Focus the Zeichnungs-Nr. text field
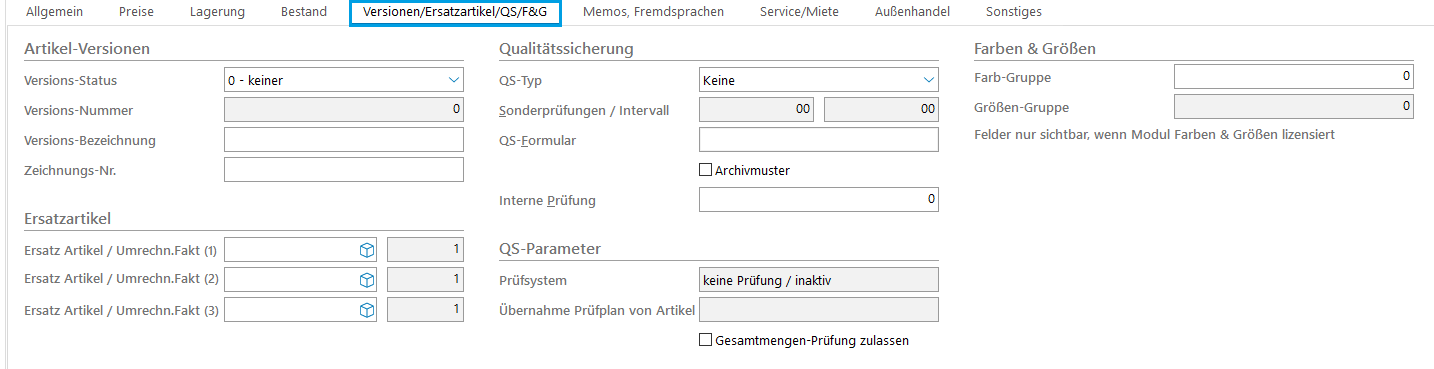The height and width of the screenshot is (369, 1434). point(344,170)
